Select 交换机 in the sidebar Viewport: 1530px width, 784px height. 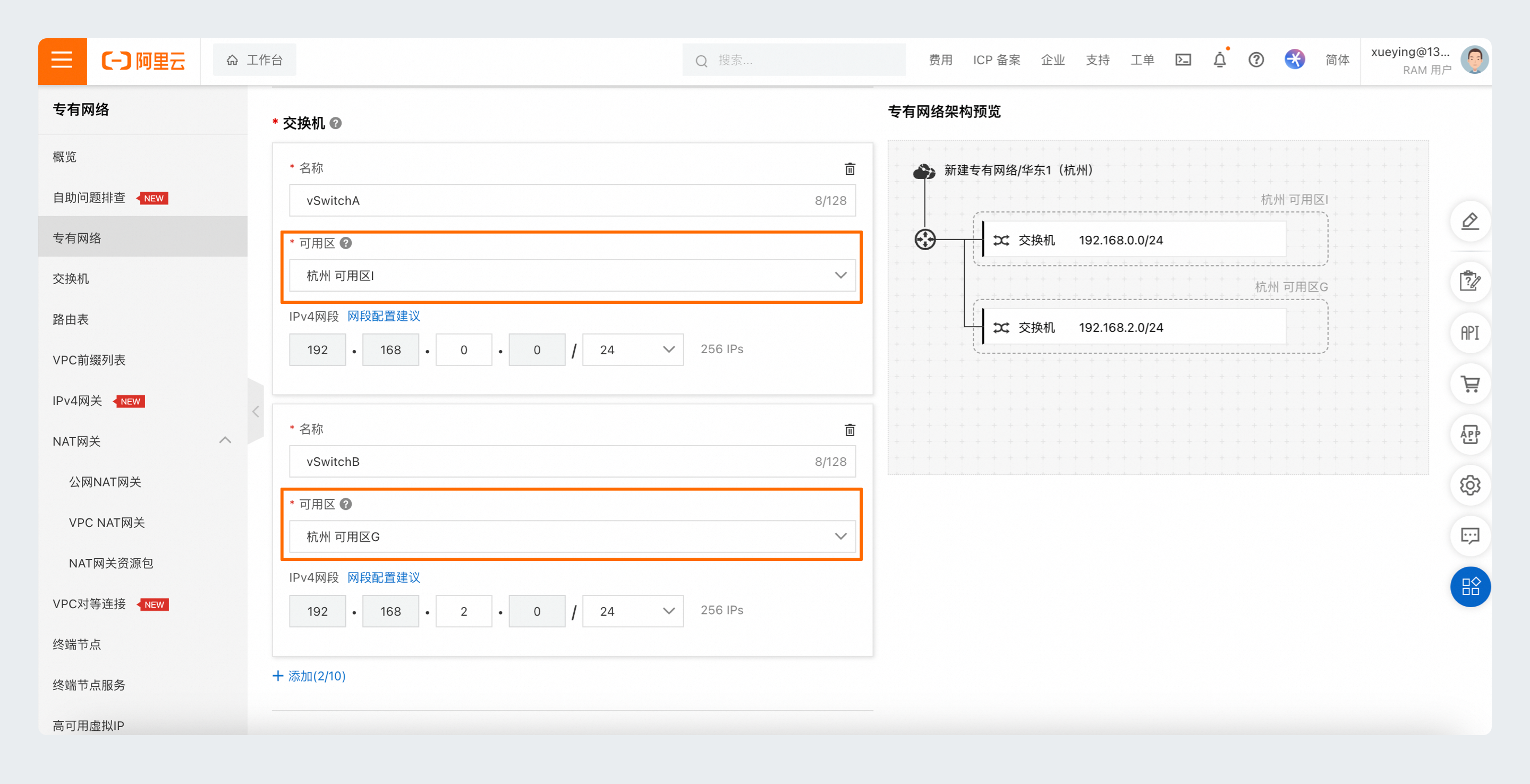71,278
